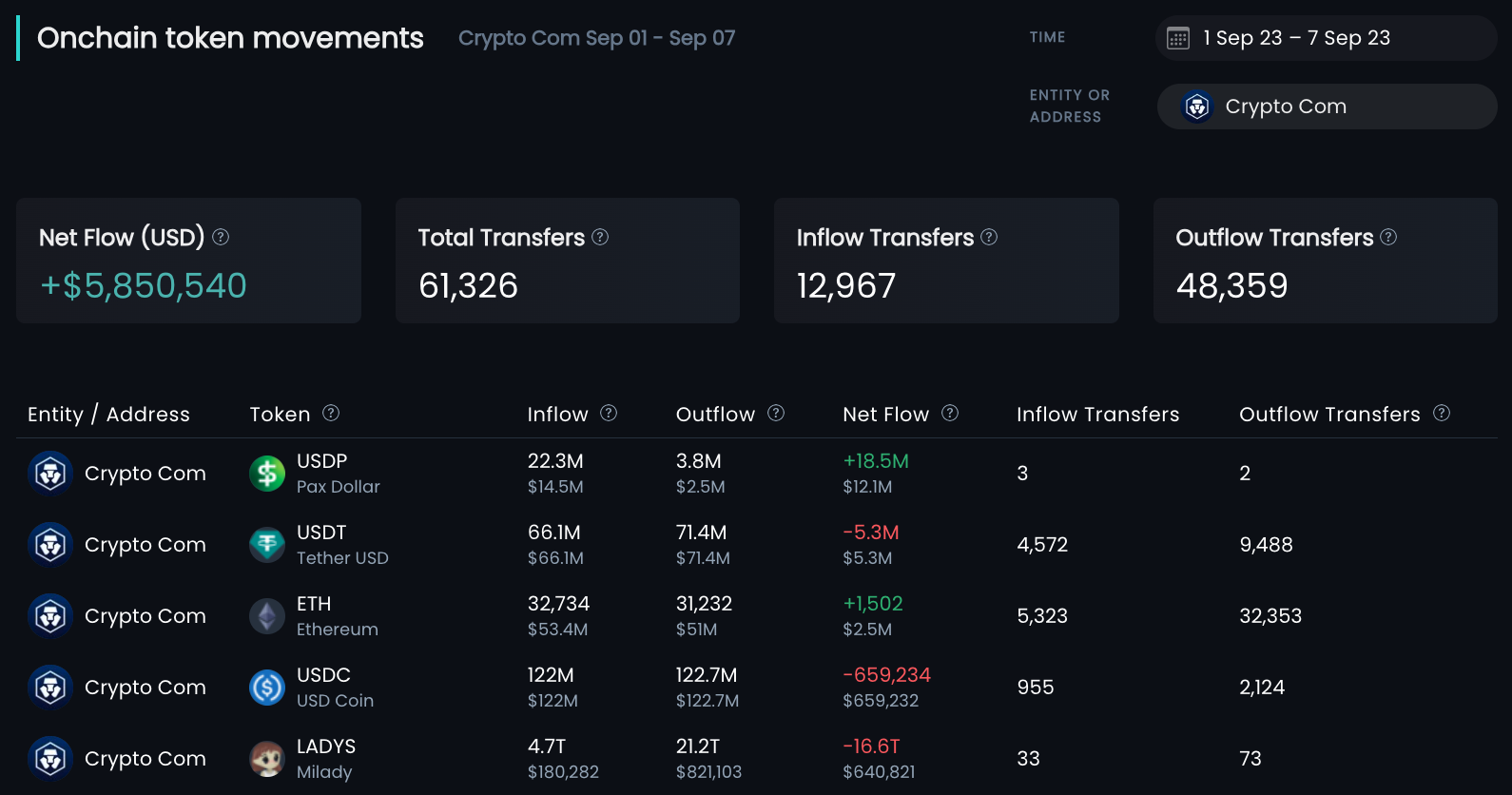1512x795 pixels.
Task: Open the 1 Sep 23 – 7 Sep 23 date range picker
Action: click(1326, 38)
